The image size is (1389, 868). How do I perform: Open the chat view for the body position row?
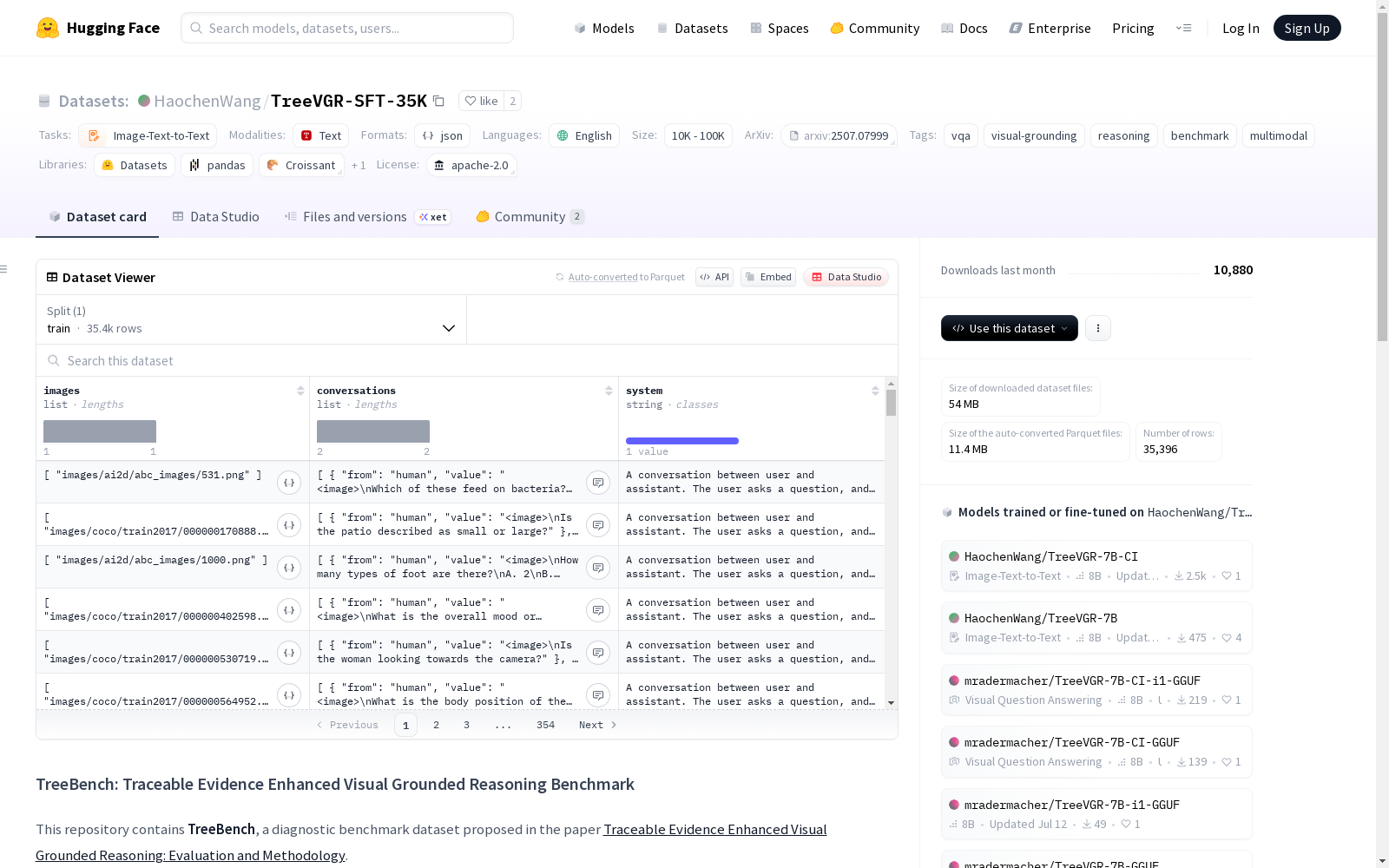598,695
